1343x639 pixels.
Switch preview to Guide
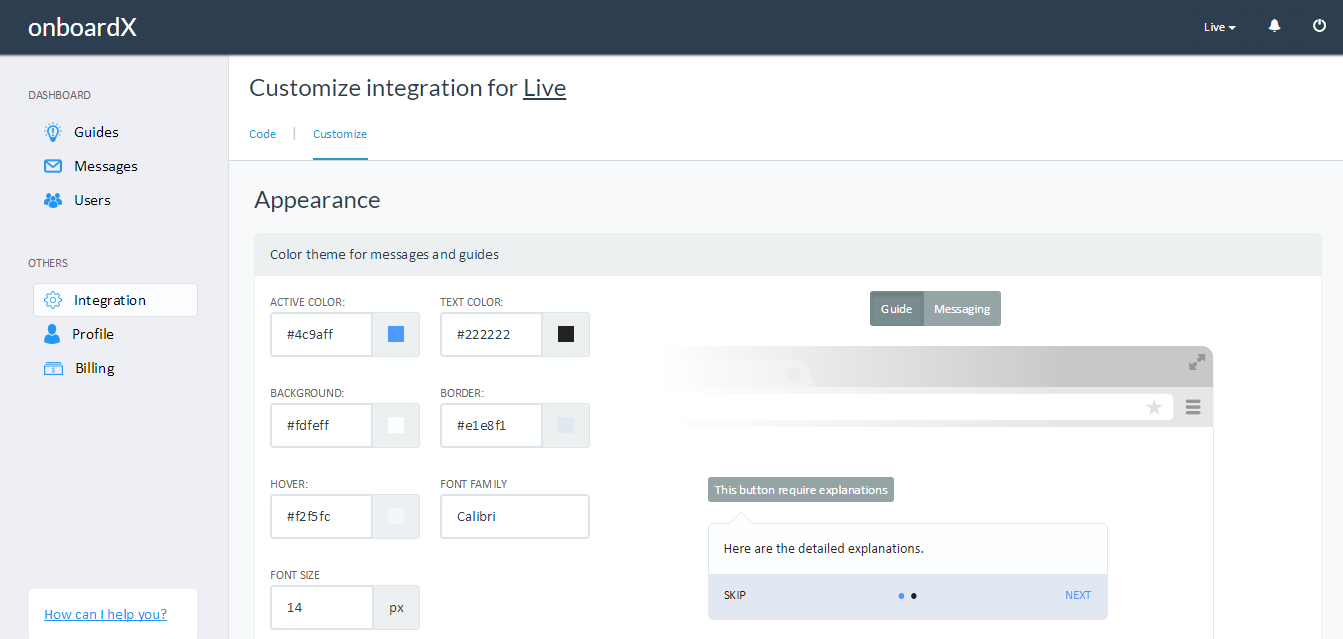pyautogui.click(x=896, y=309)
